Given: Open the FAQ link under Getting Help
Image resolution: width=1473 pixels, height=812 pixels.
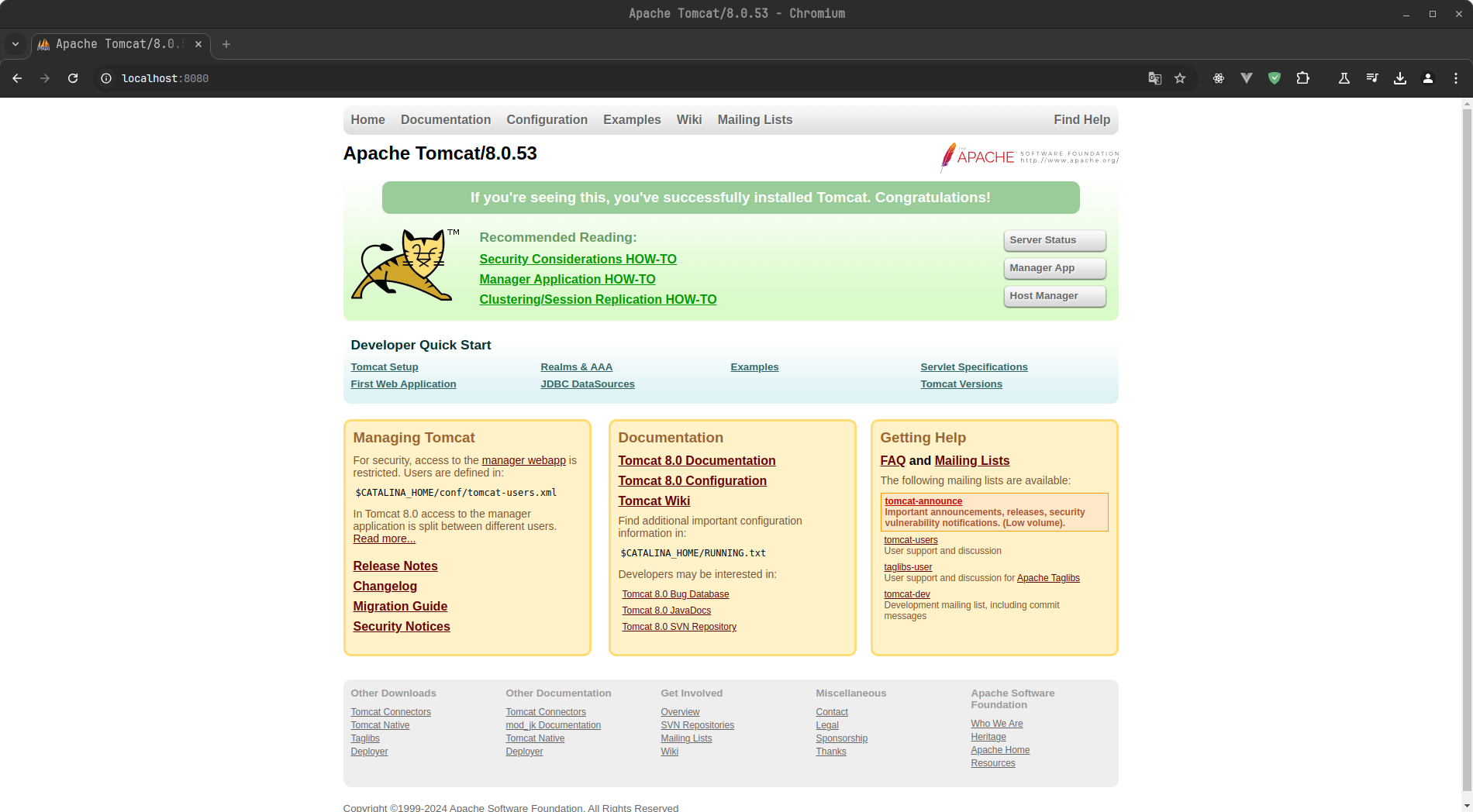Looking at the screenshot, I should coord(893,461).
